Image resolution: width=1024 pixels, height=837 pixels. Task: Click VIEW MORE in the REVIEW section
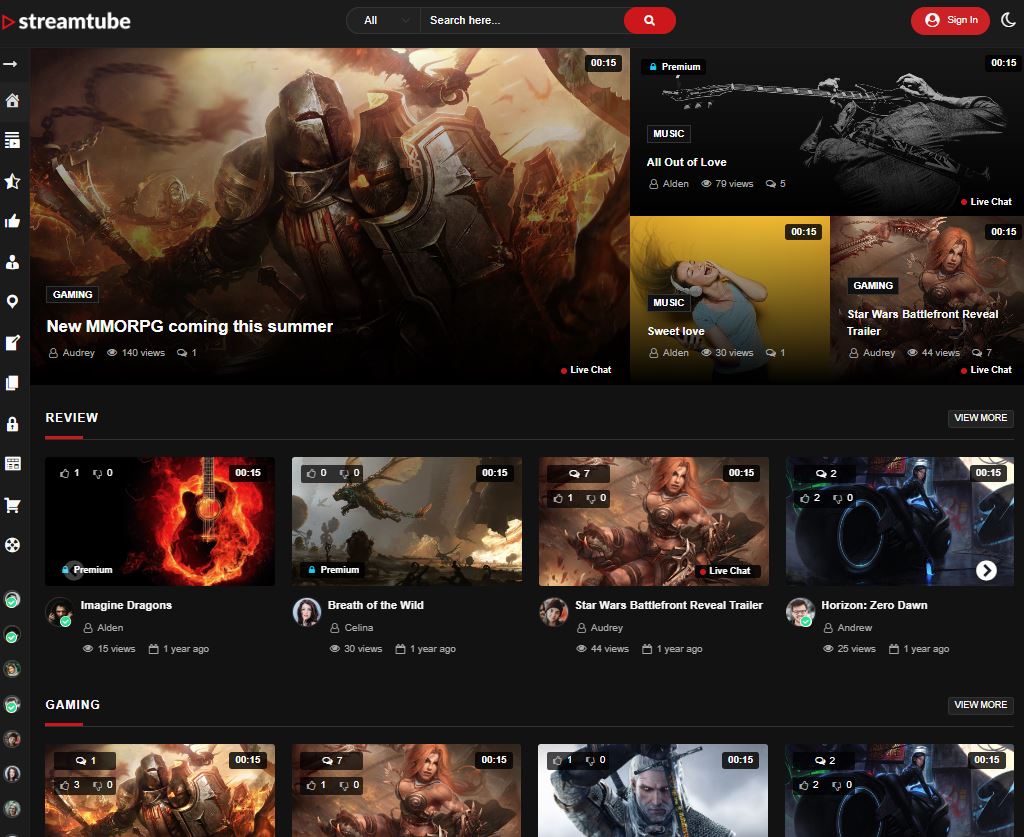[x=980, y=418]
